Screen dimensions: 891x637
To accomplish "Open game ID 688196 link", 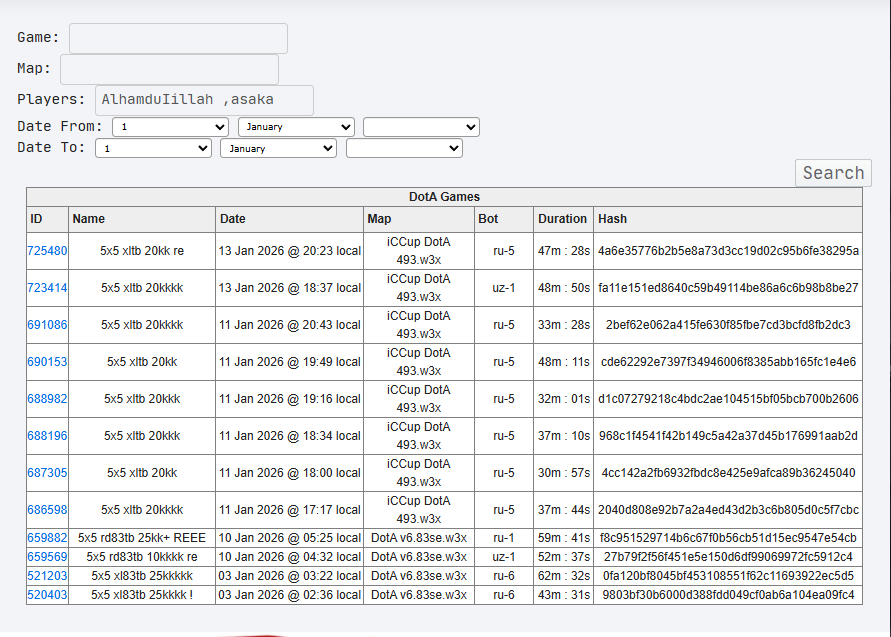I will click(47, 435).
